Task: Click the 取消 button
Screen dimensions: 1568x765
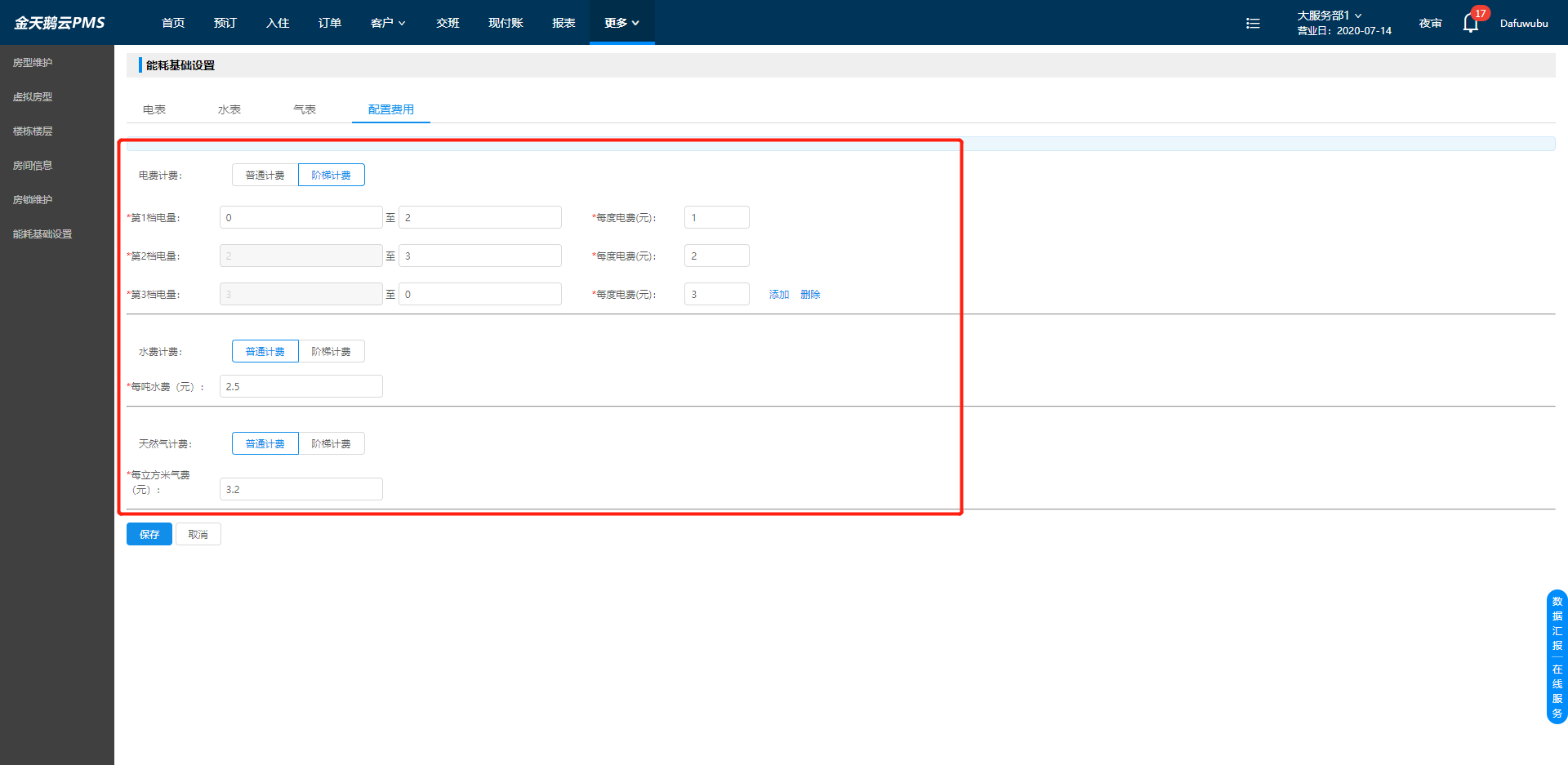Action: [x=198, y=534]
